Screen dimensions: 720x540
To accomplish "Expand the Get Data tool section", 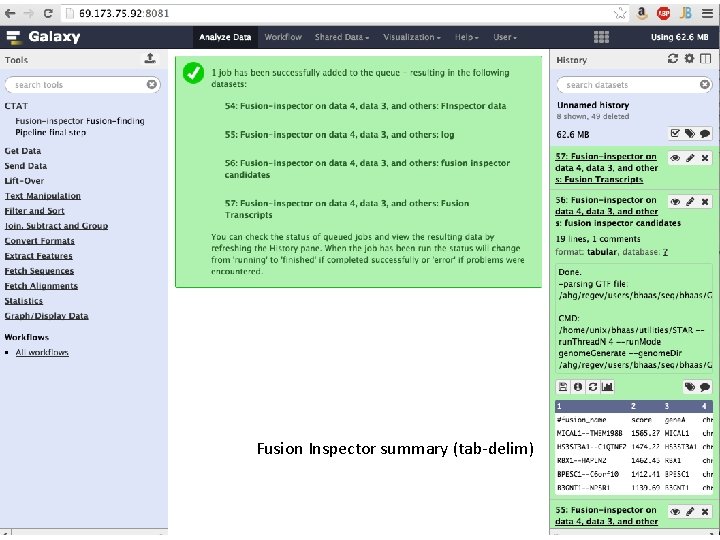I will [22, 151].
